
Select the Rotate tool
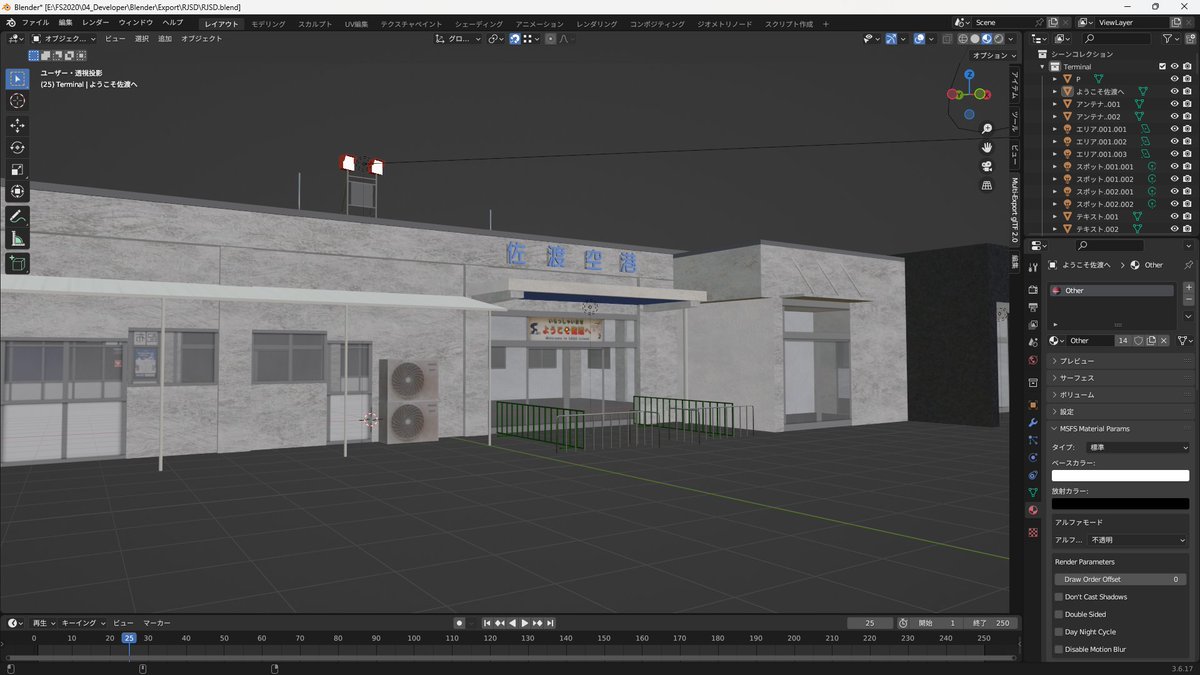(17, 148)
